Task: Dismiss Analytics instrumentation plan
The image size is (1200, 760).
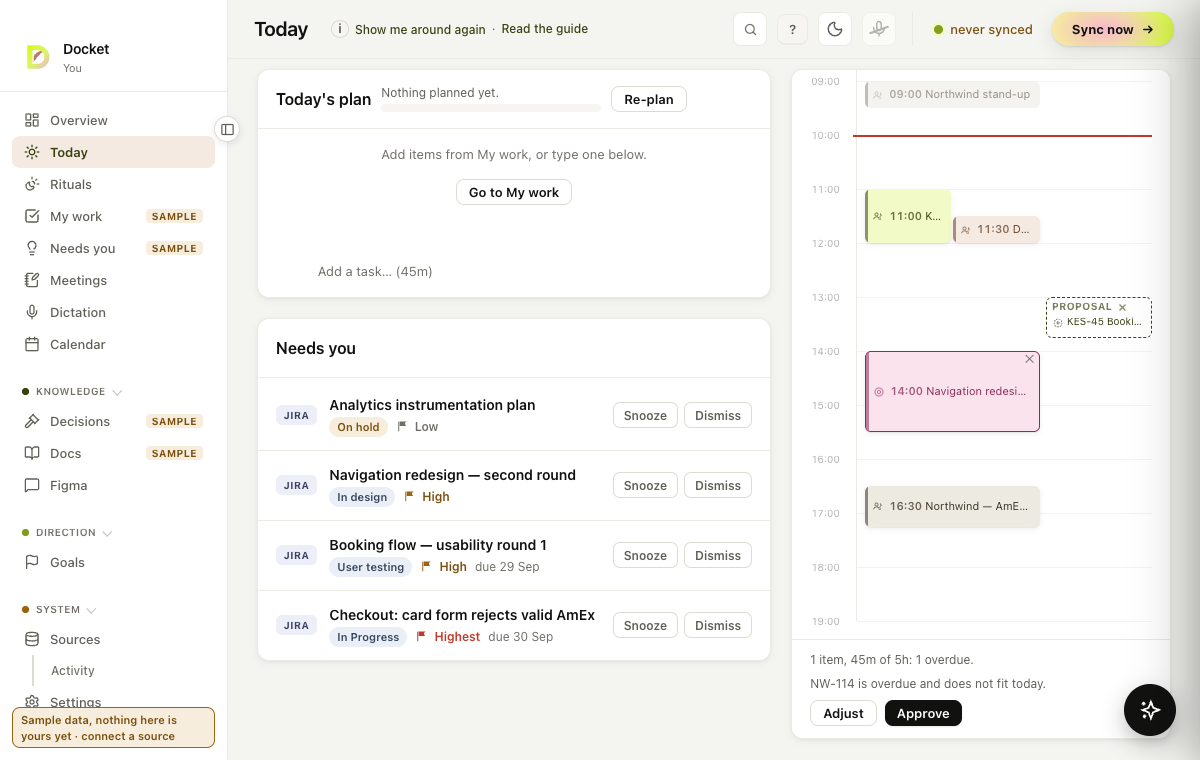Action: coord(718,415)
